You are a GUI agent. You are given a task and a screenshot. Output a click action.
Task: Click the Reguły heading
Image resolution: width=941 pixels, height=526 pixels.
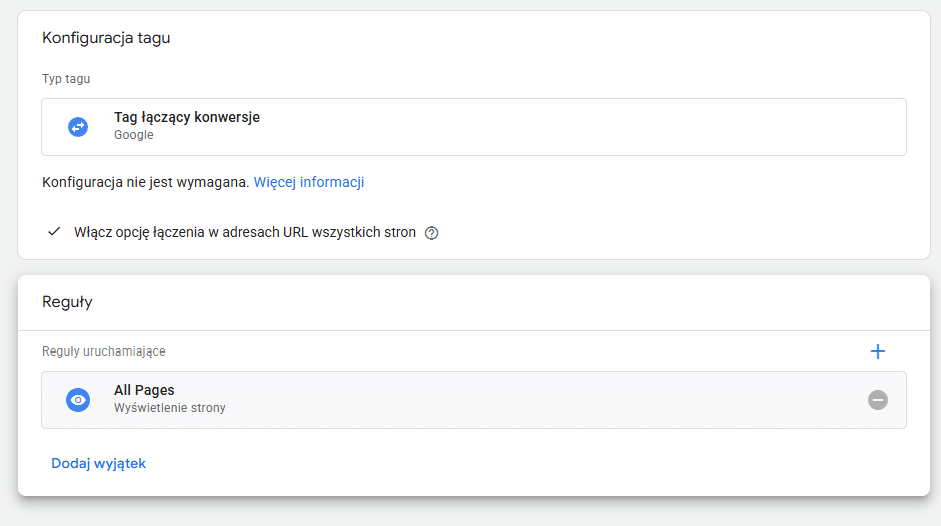click(67, 302)
